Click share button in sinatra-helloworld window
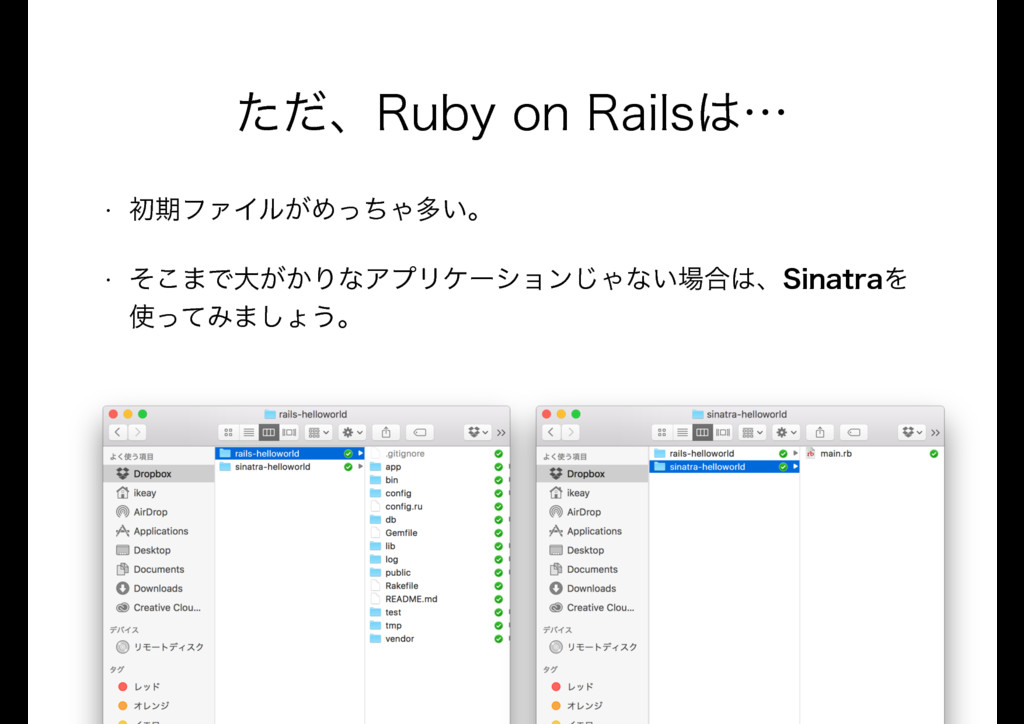Image resolution: width=1024 pixels, height=724 pixels. (820, 432)
